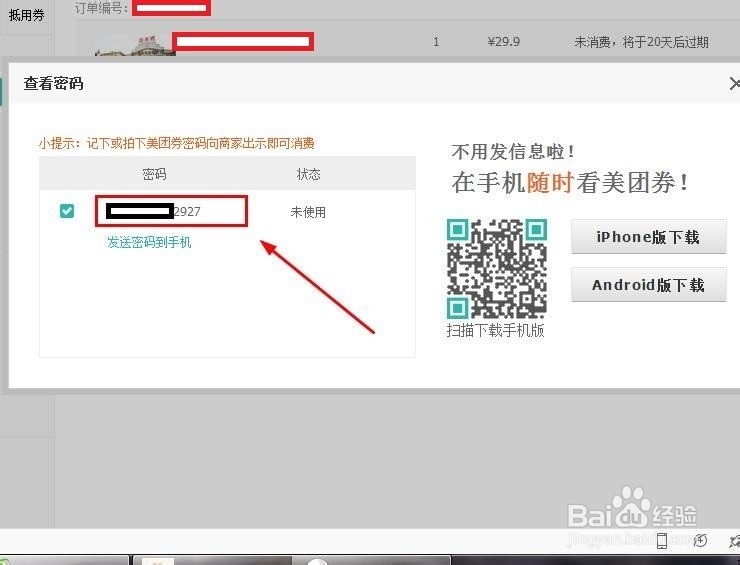Close the 查看密码 dialog
The width and height of the screenshot is (740, 565).
click(734, 84)
